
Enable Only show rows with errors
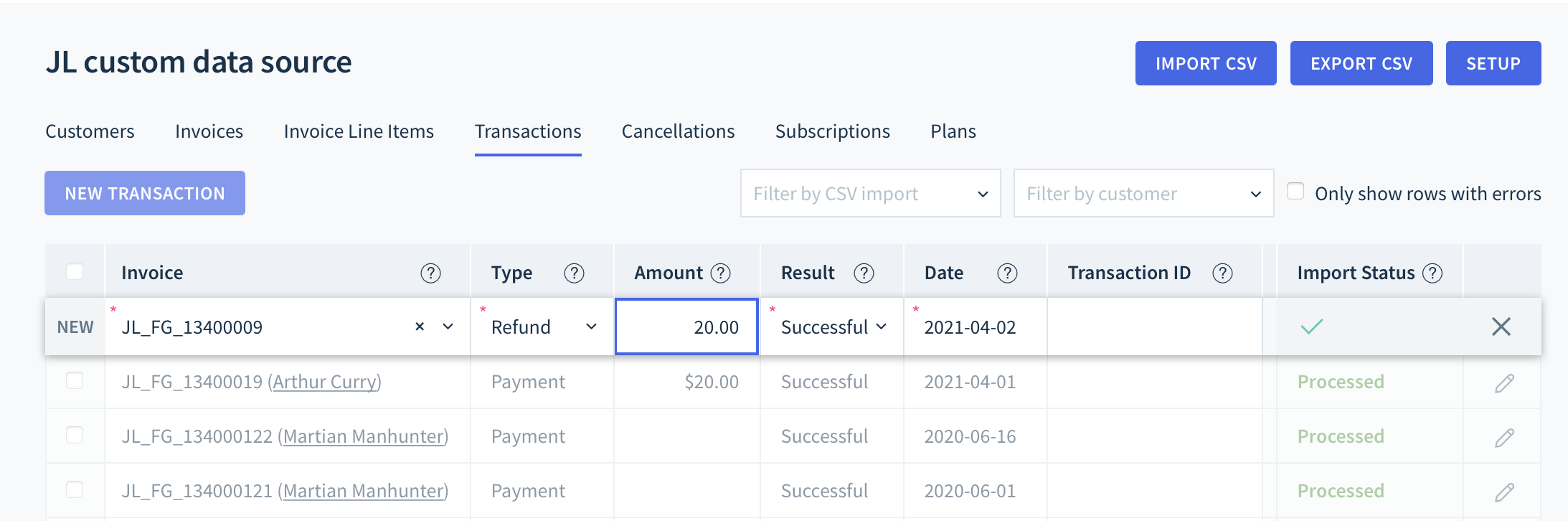[1295, 192]
